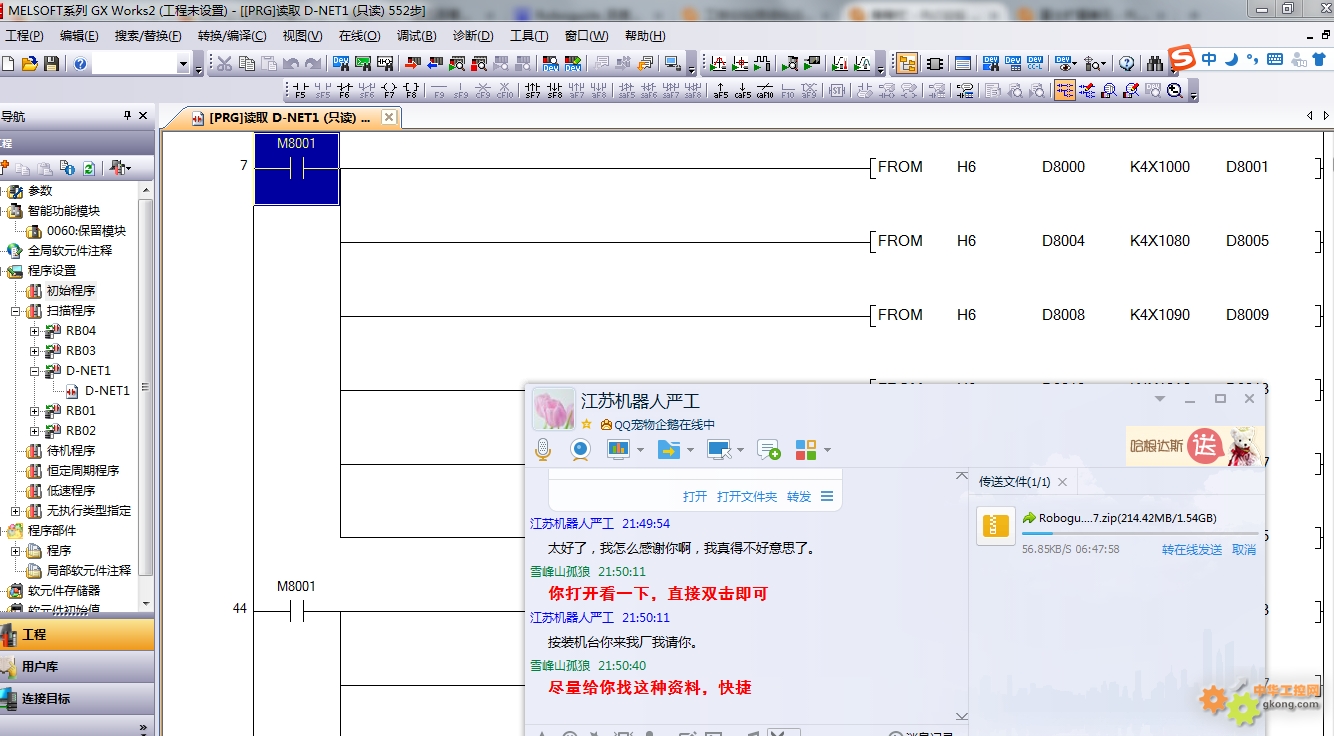Click the Copy icon in toolbar
This screenshot has width=1334, height=736.
coord(247,64)
